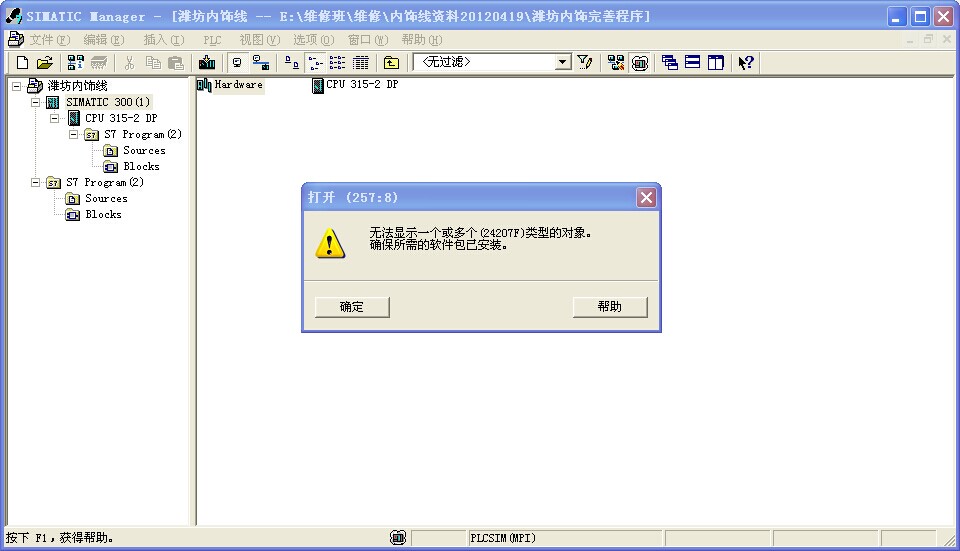
Task: Select CPU 315-2 DP in the tree
Action: click(121, 118)
